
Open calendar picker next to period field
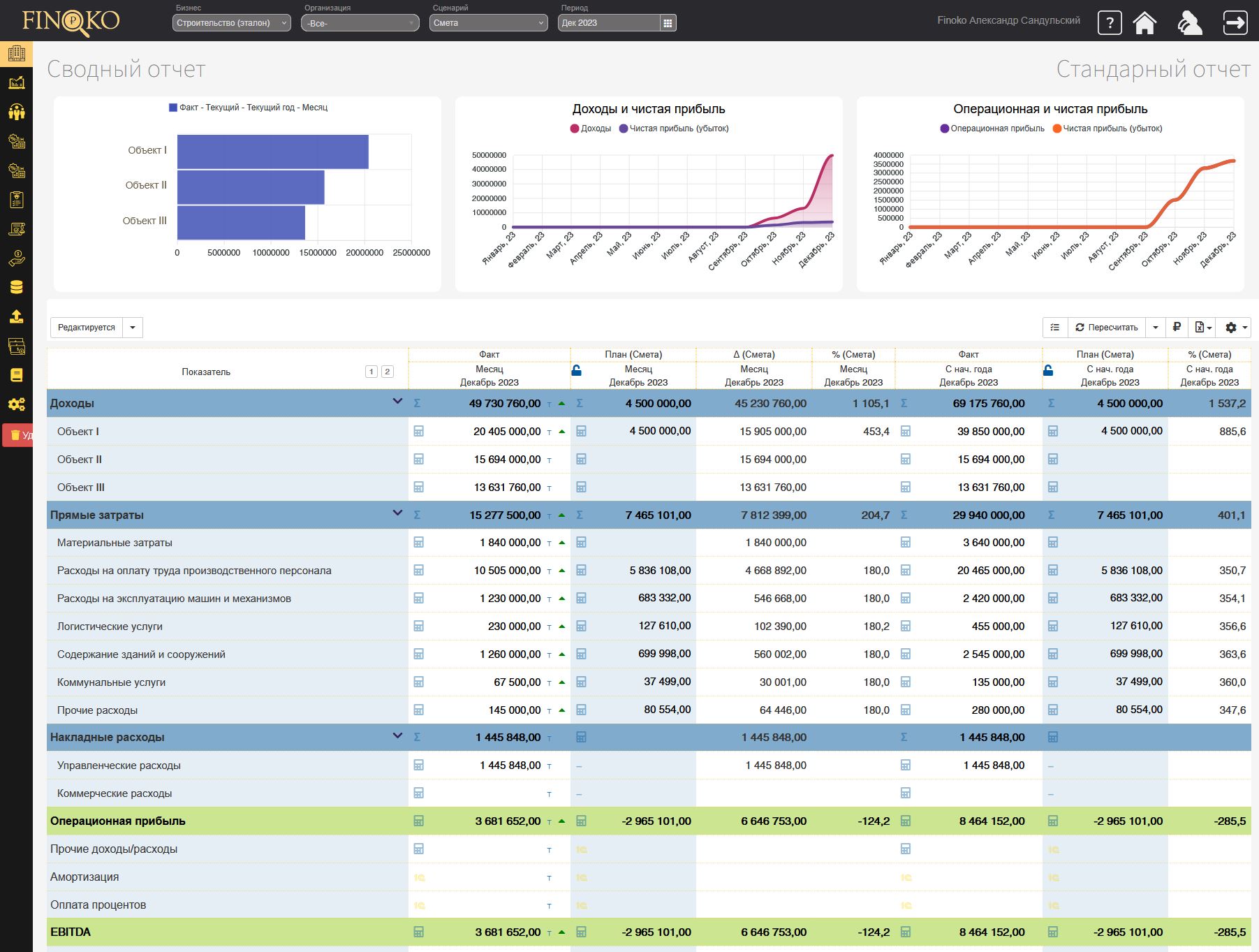pyautogui.click(x=668, y=23)
